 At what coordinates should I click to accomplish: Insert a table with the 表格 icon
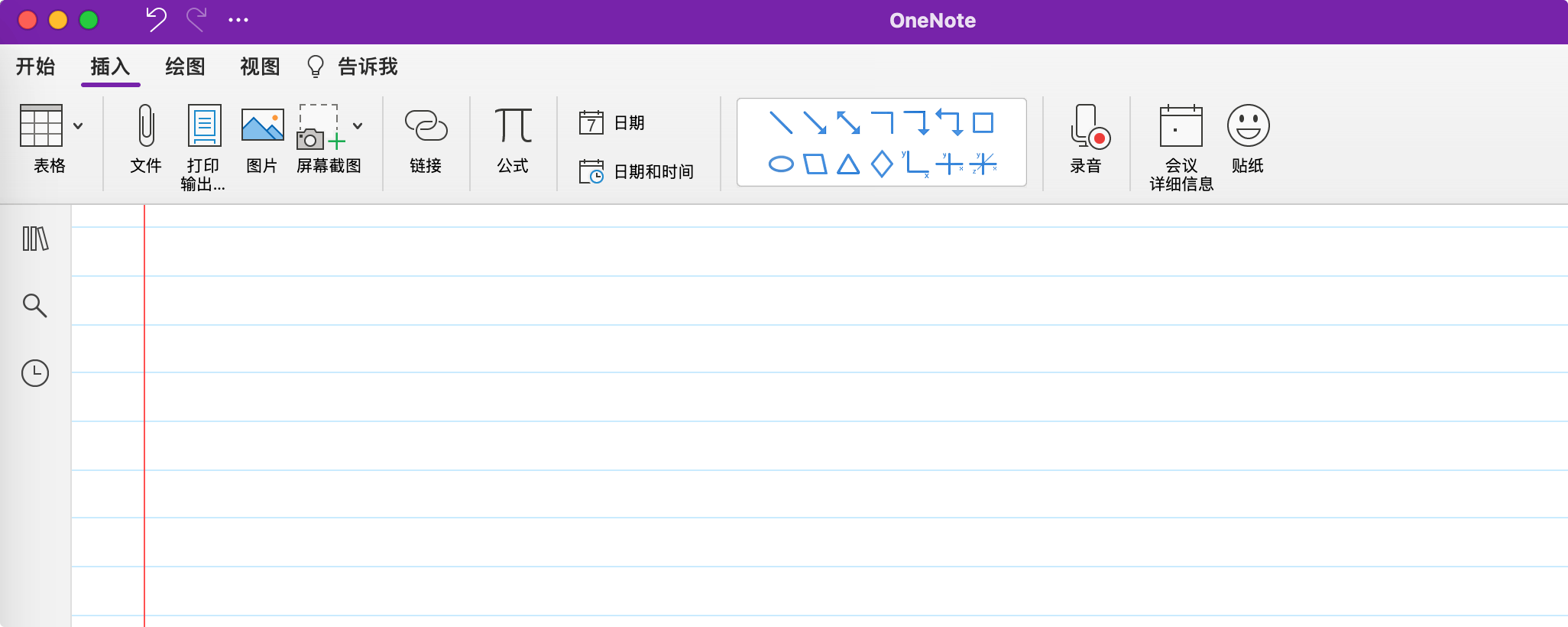[x=41, y=125]
